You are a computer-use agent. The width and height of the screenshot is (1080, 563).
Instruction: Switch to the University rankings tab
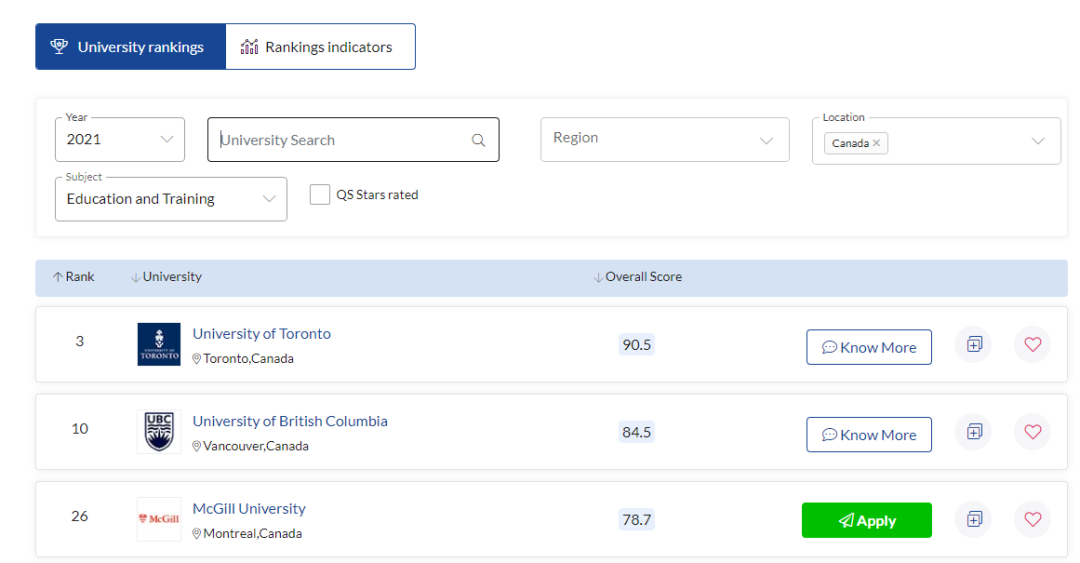click(130, 47)
